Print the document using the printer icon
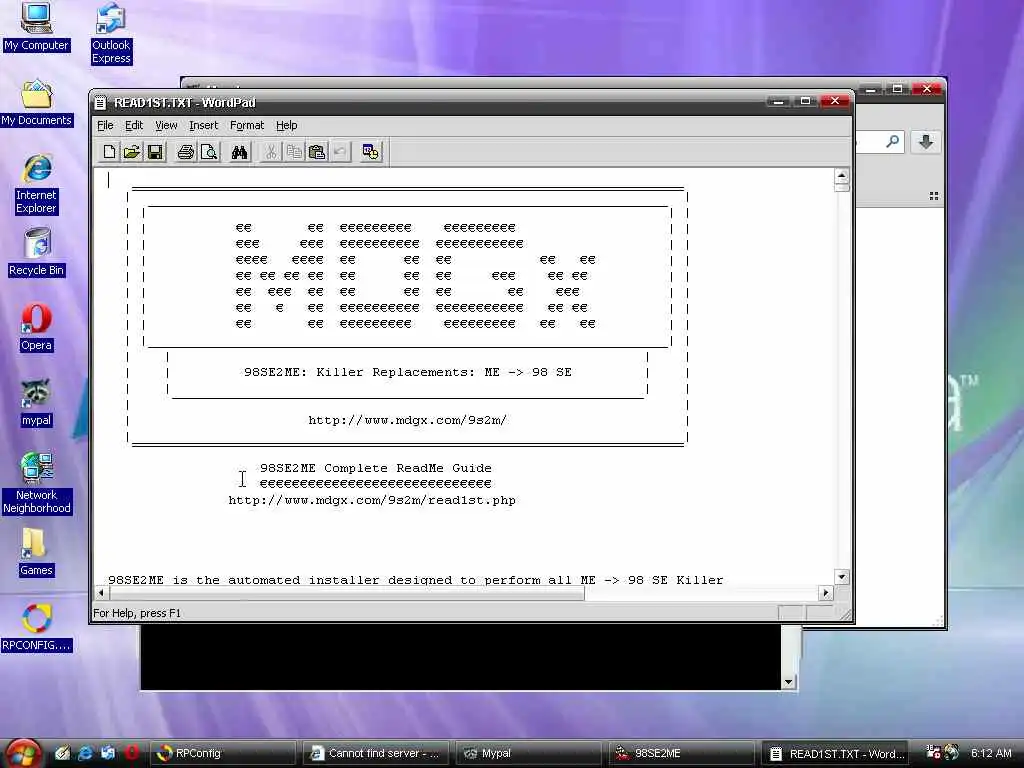Screen dimensions: 1024x768 pyautogui.click(x=185, y=152)
